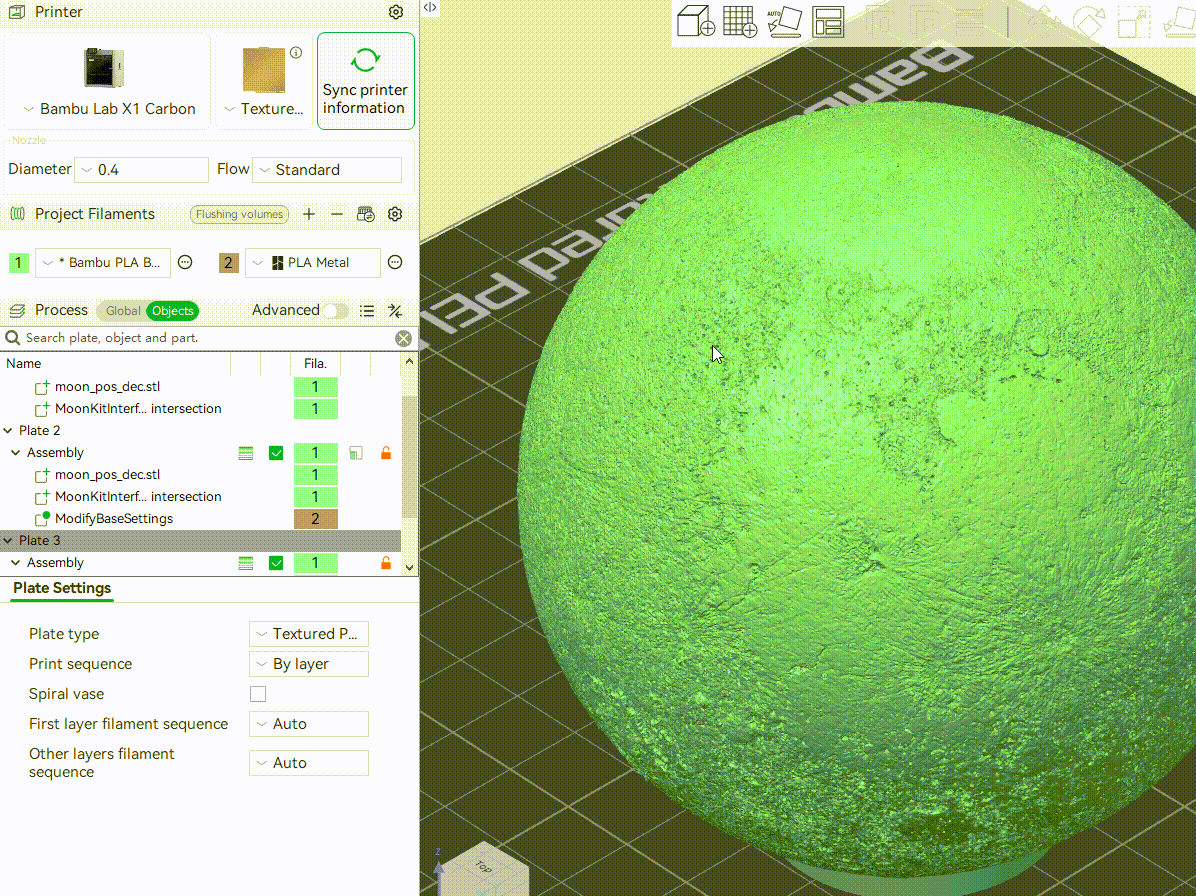Viewport: 1196px width, 896px height.
Task: Click filament 1 green color swatch
Action: click(x=18, y=263)
